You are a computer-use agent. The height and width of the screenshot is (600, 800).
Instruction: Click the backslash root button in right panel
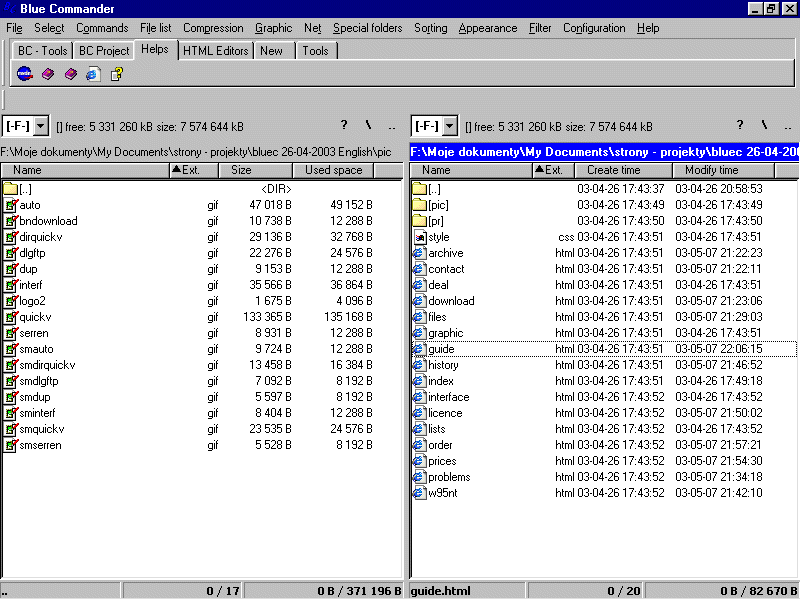(x=764, y=125)
